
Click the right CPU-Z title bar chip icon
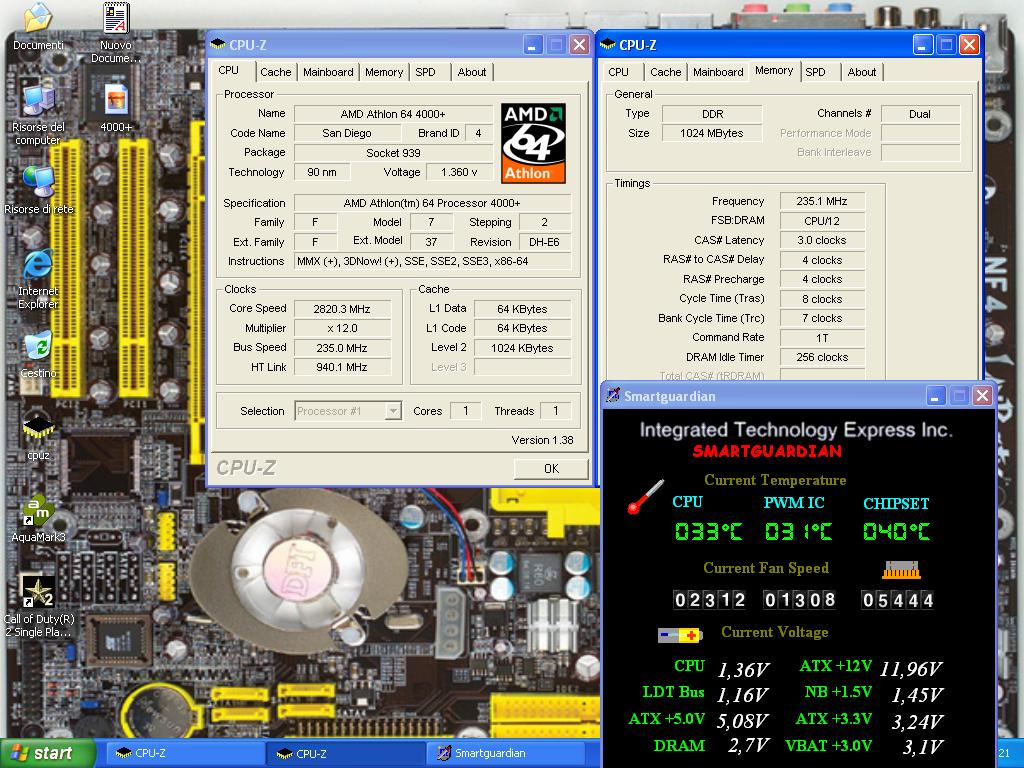tap(607, 44)
